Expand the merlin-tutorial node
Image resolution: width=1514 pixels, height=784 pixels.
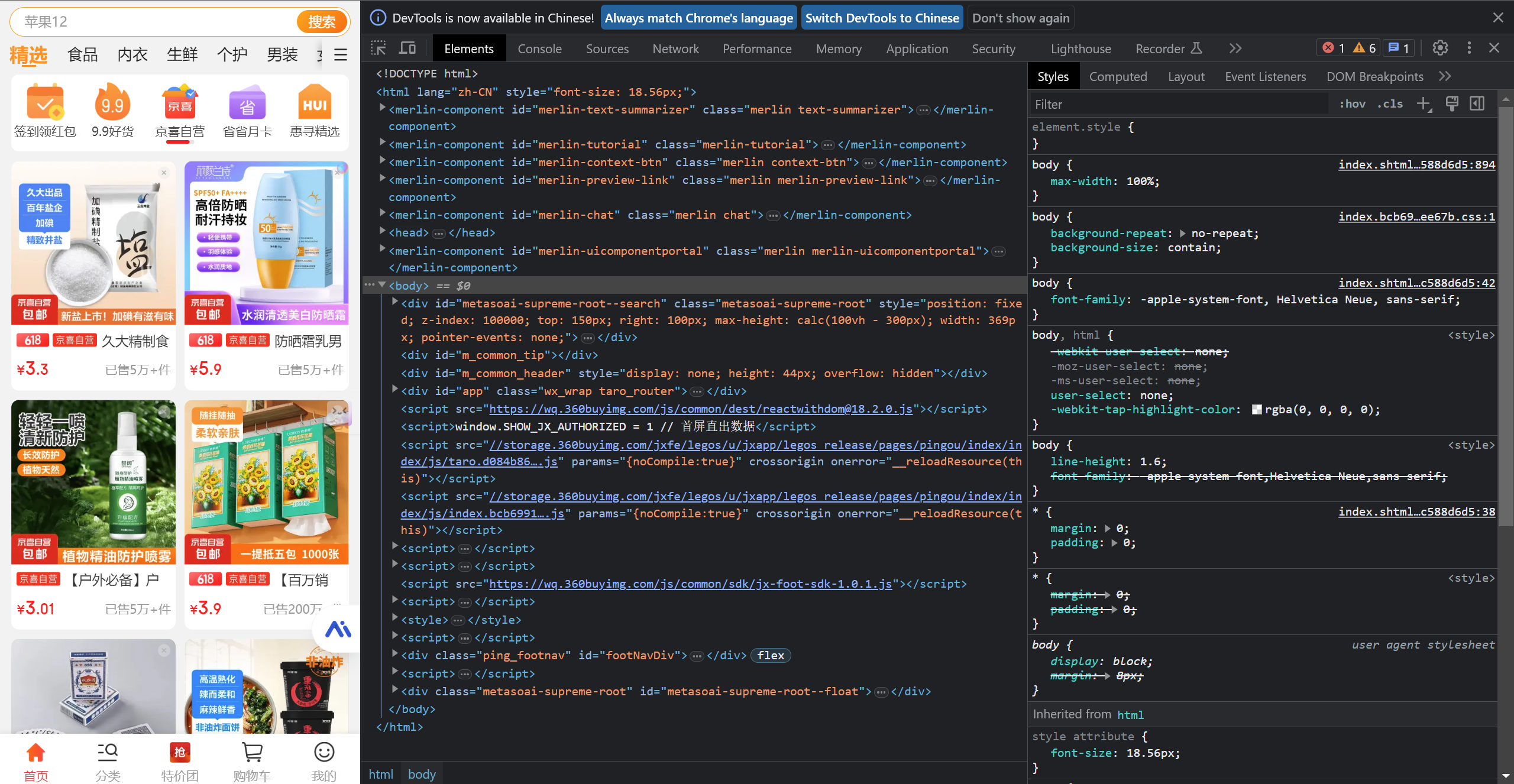click(x=383, y=142)
